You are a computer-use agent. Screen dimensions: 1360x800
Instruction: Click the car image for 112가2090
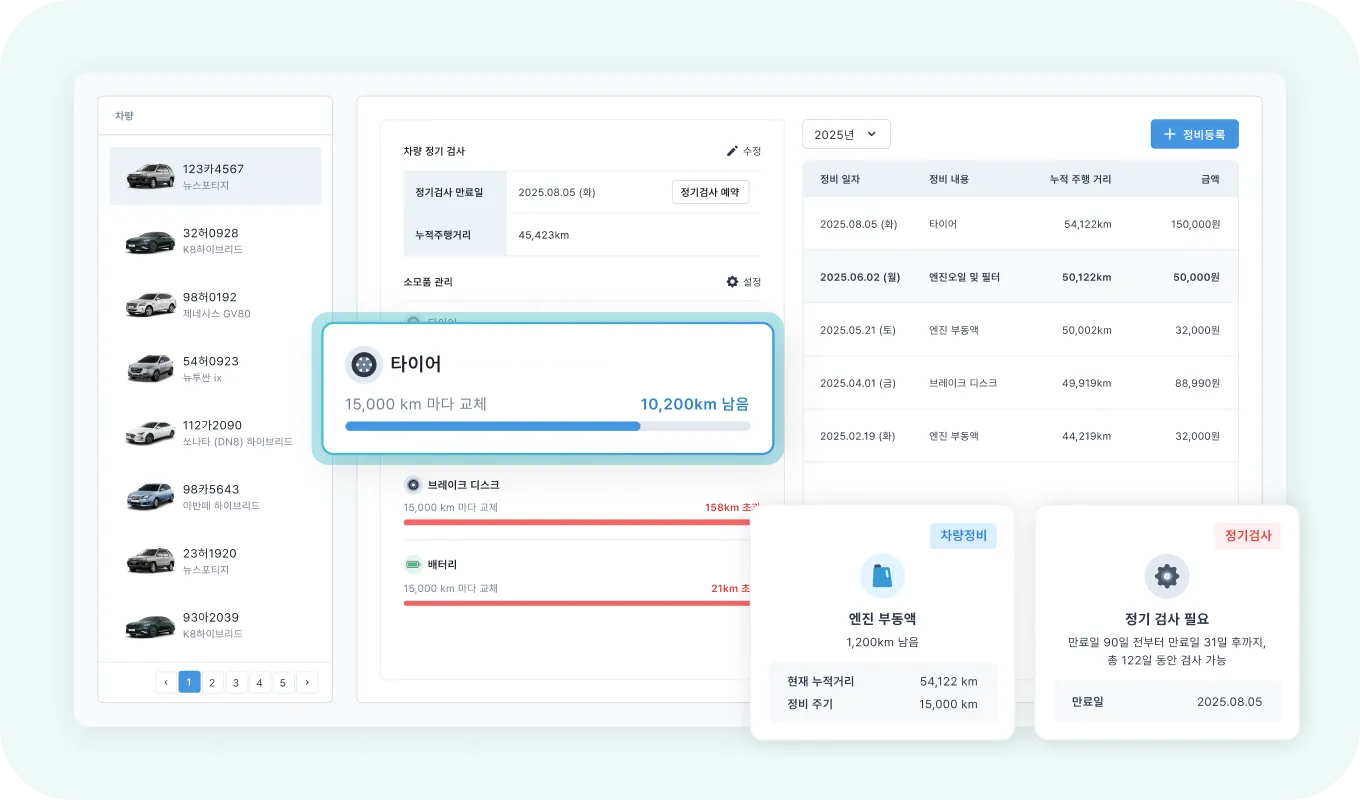[x=151, y=433]
